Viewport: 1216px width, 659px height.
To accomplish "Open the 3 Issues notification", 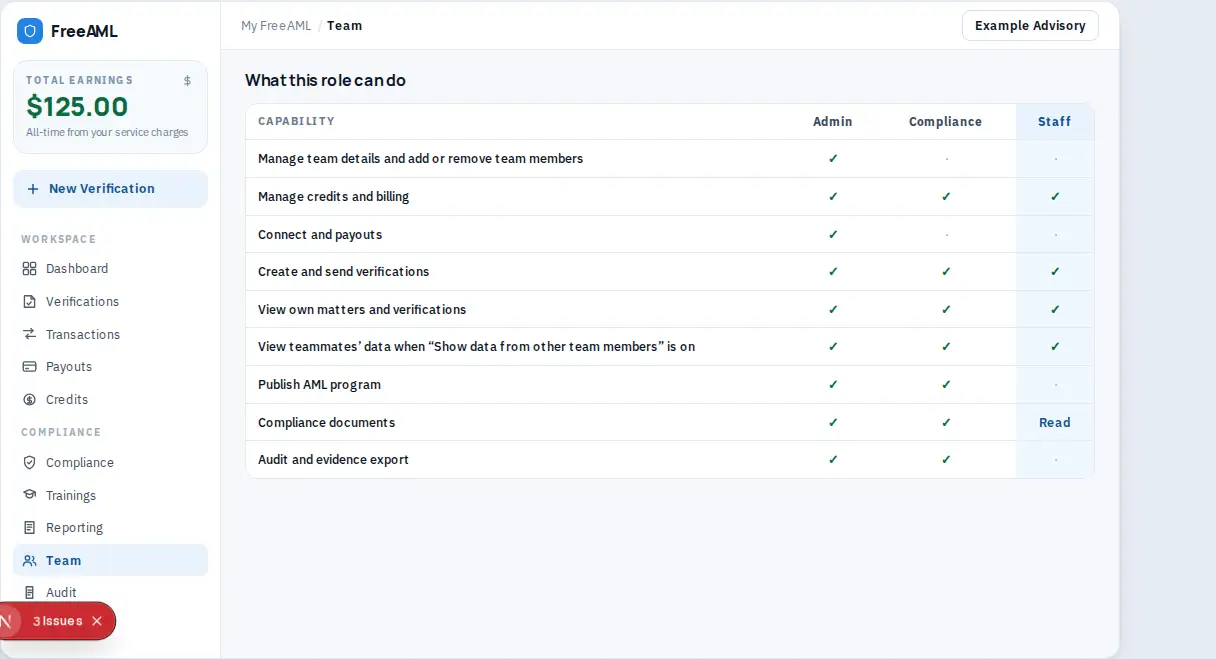I will [57, 621].
